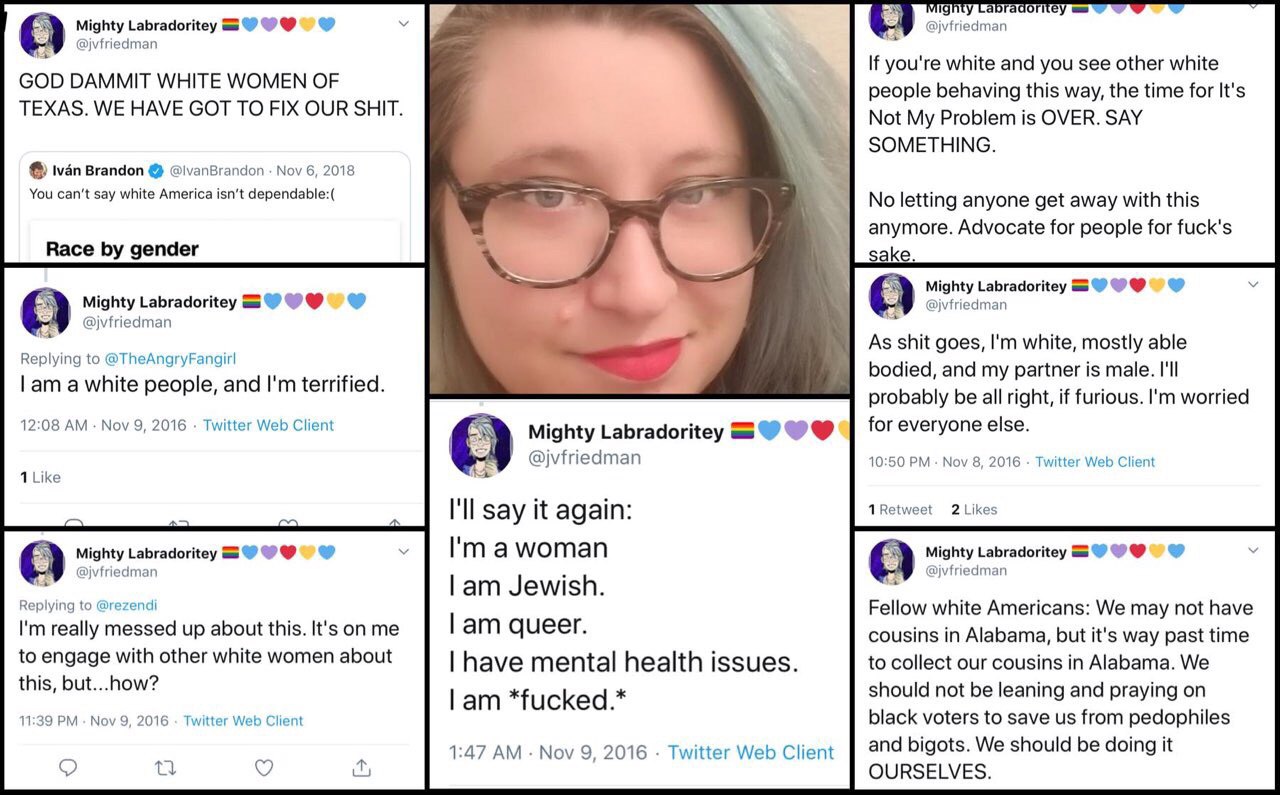
Task: Open the @TheAngryFangirl mention link
Action: tap(170, 358)
